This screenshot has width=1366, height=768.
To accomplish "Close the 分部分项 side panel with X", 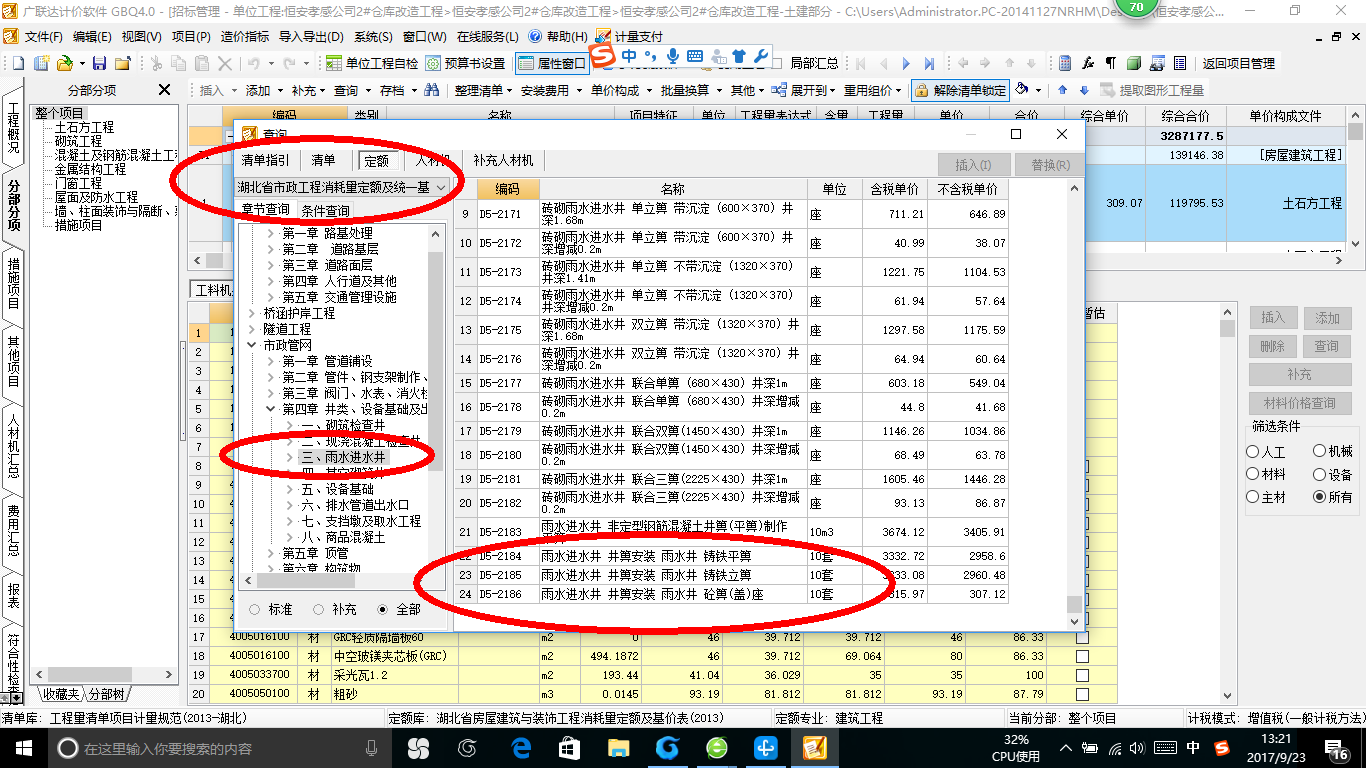I will click(x=165, y=90).
